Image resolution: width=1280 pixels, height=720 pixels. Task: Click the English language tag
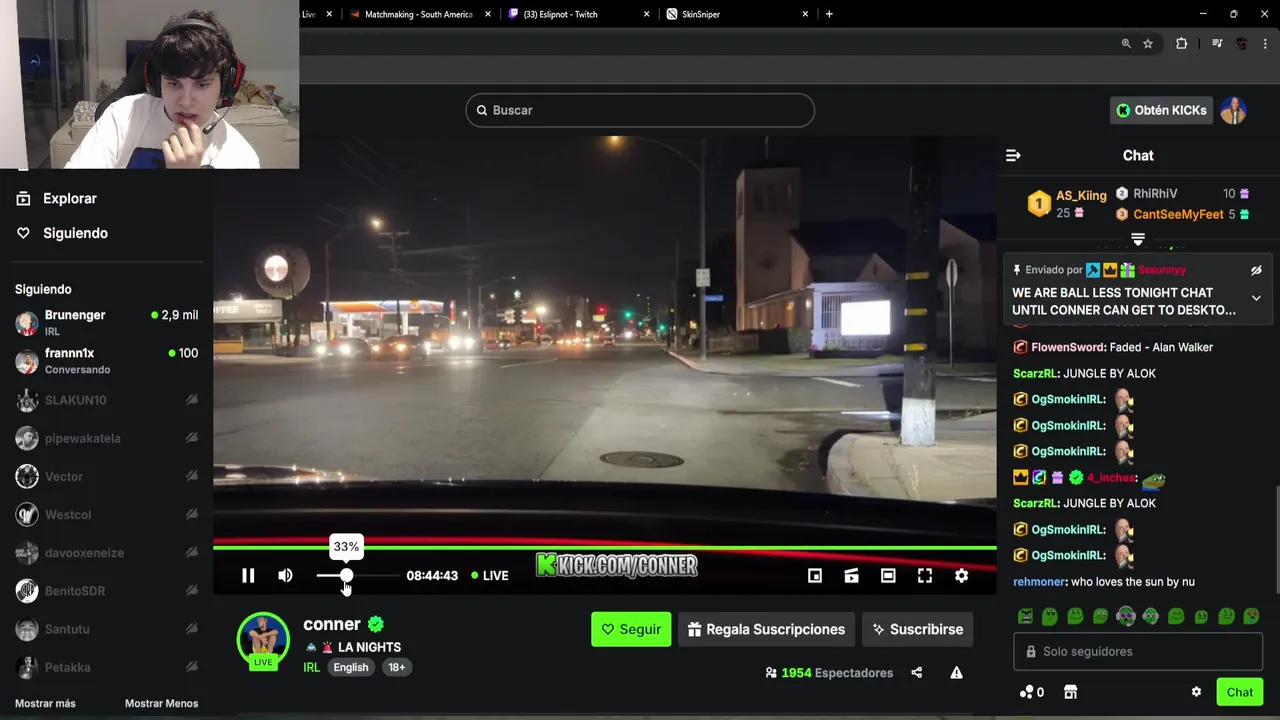click(x=351, y=667)
